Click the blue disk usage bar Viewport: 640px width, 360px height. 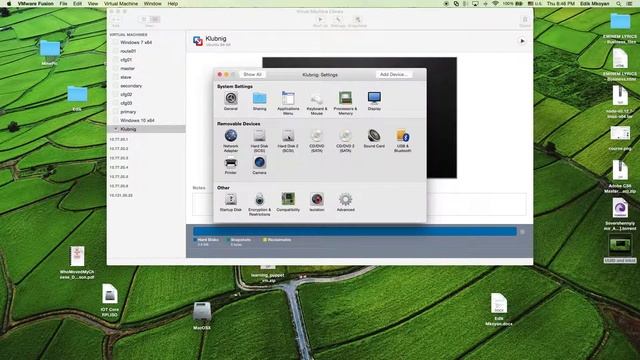coord(355,231)
